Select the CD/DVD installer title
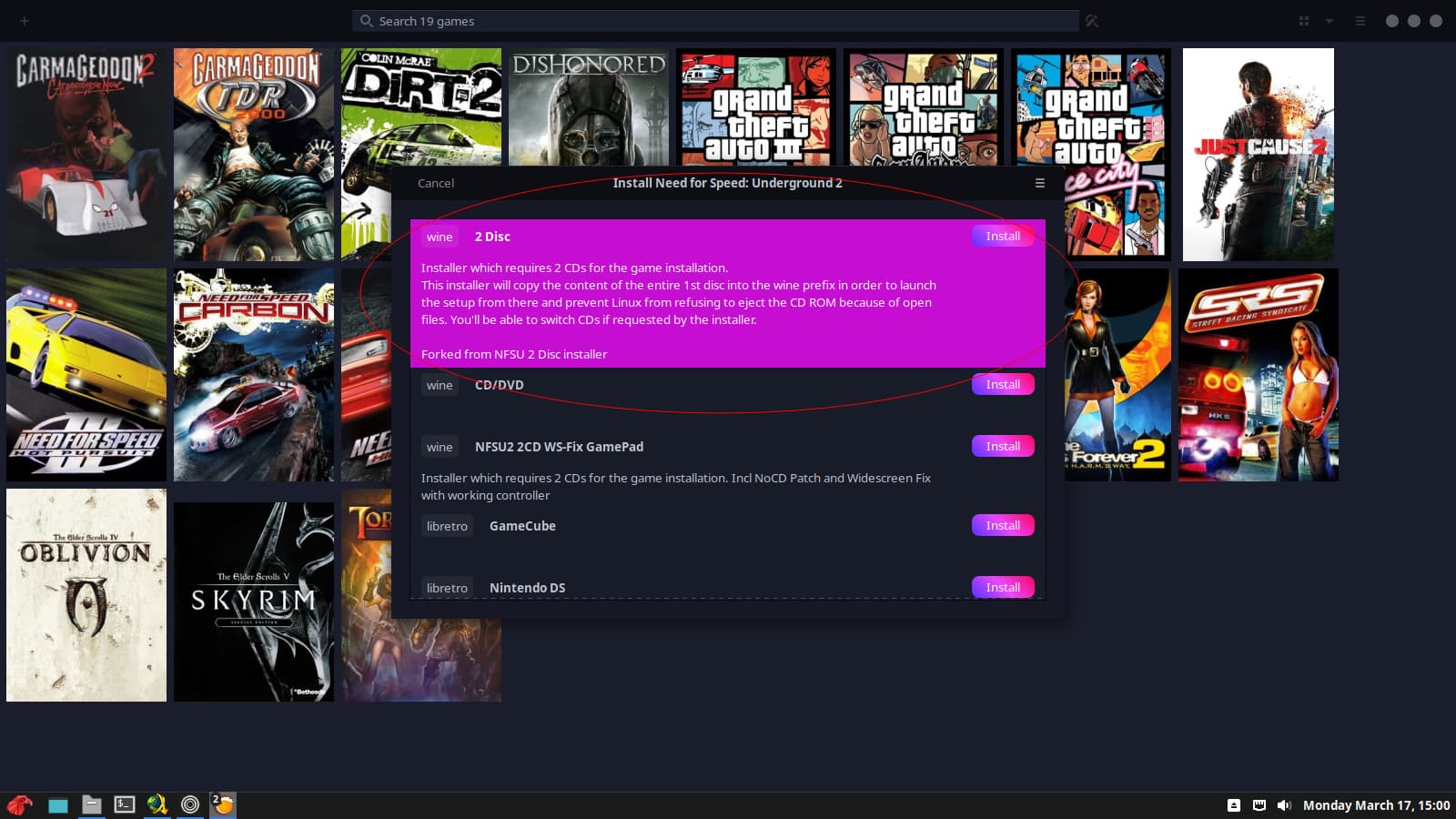The width and height of the screenshot is (1456, 819). pos(500,385)
